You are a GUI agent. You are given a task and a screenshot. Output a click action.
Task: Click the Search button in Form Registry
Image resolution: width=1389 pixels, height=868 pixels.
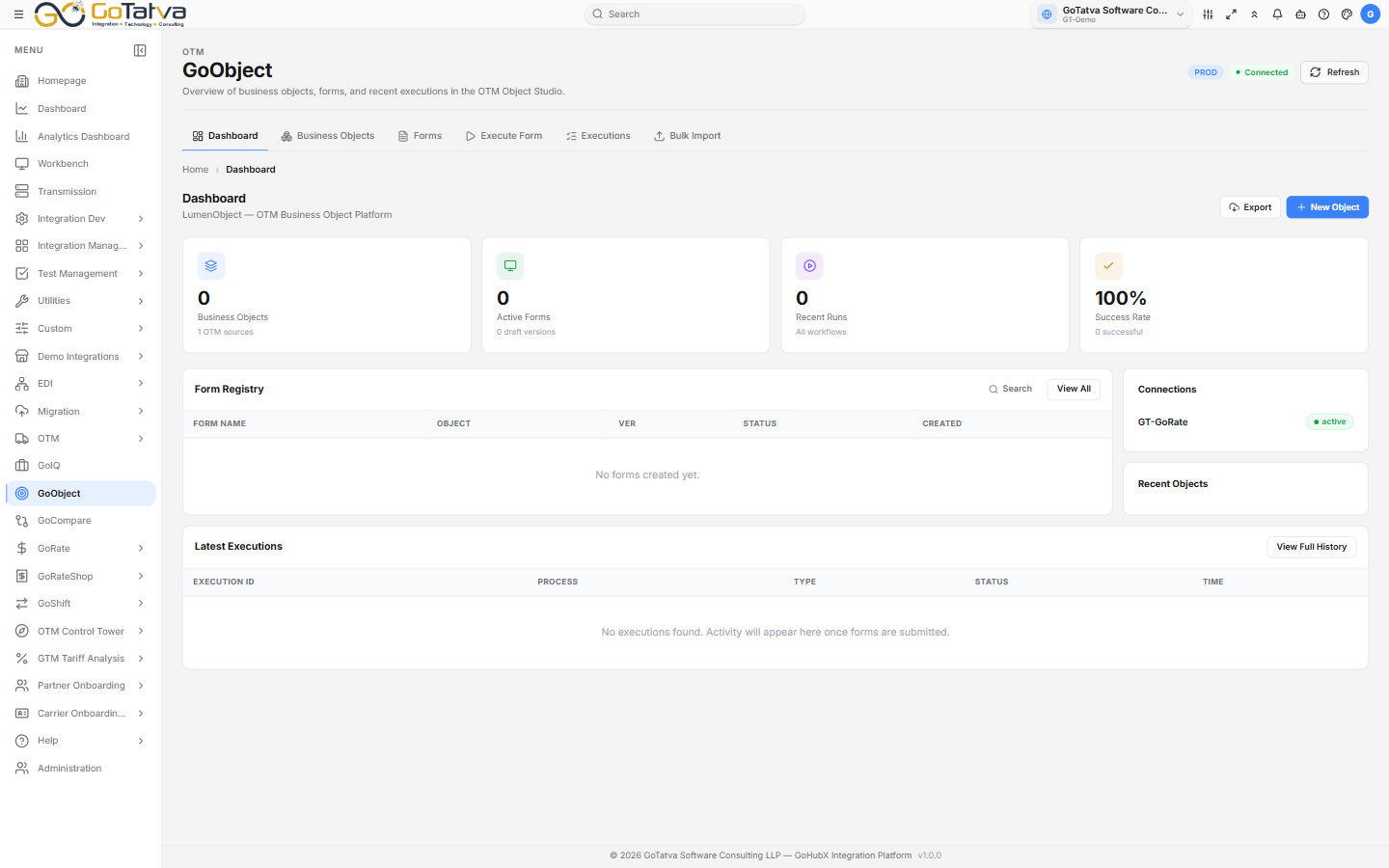pyautogui.click(x=1010, y=389)
